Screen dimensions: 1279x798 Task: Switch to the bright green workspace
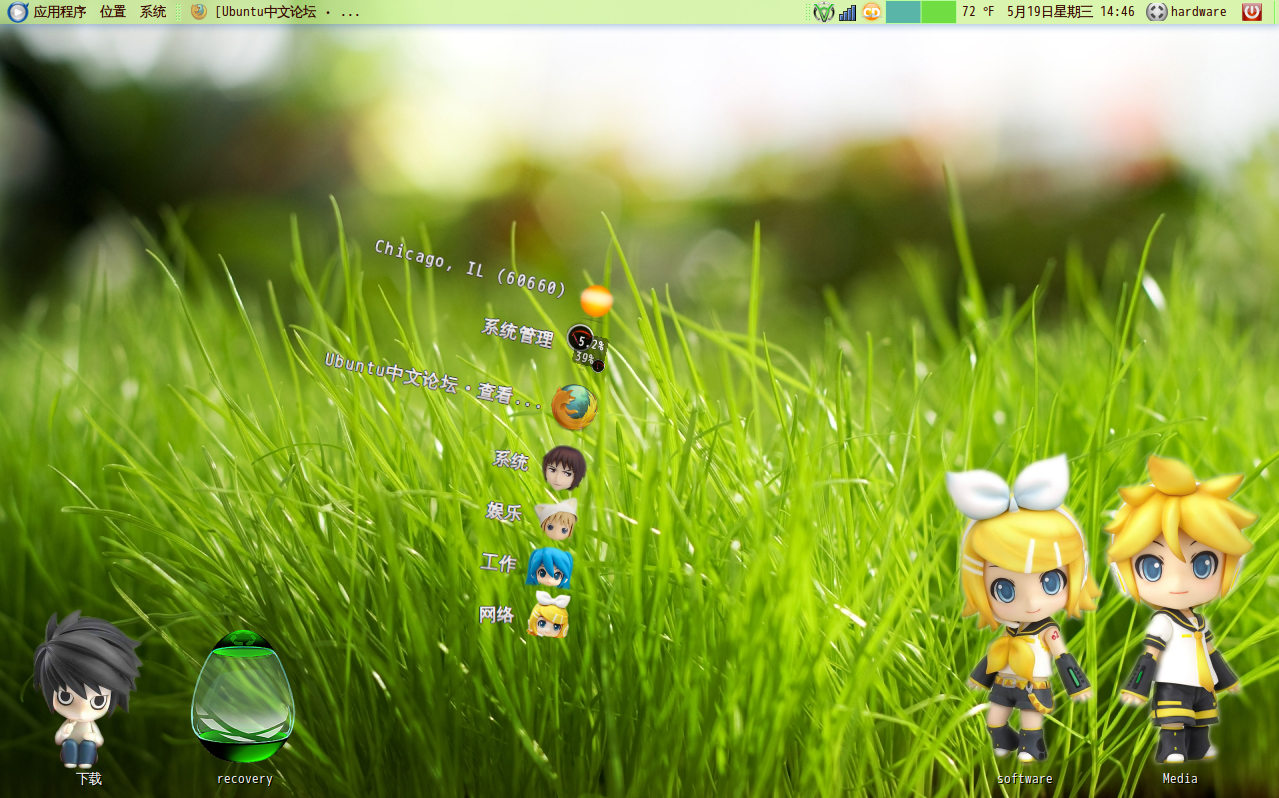coord(938,12)
